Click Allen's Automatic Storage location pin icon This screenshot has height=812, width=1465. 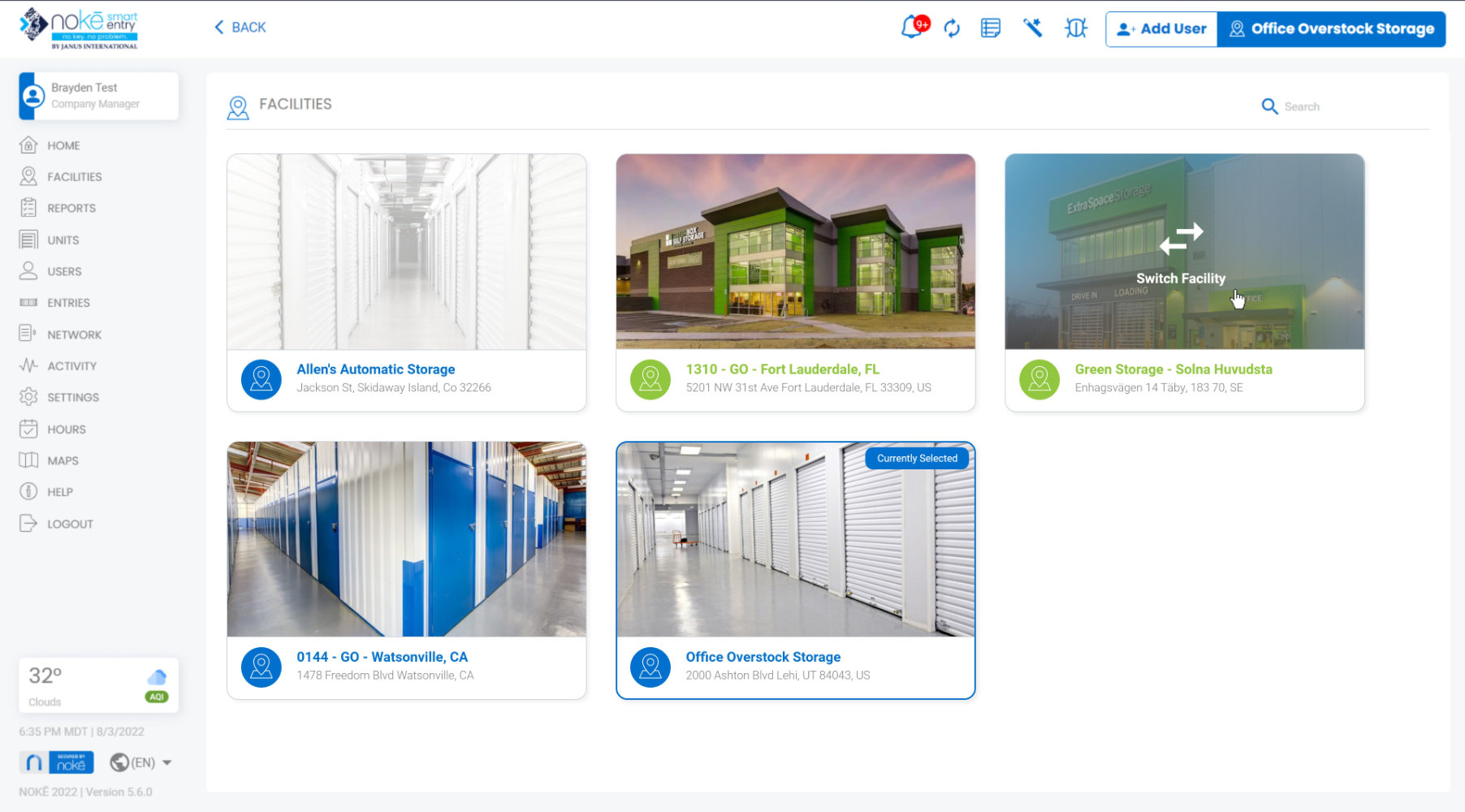261,379
